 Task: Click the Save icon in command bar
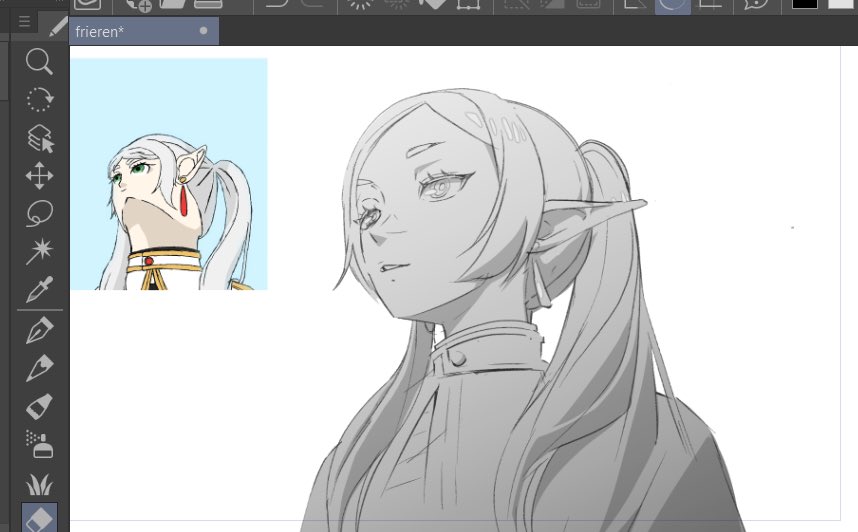(208, 4)
